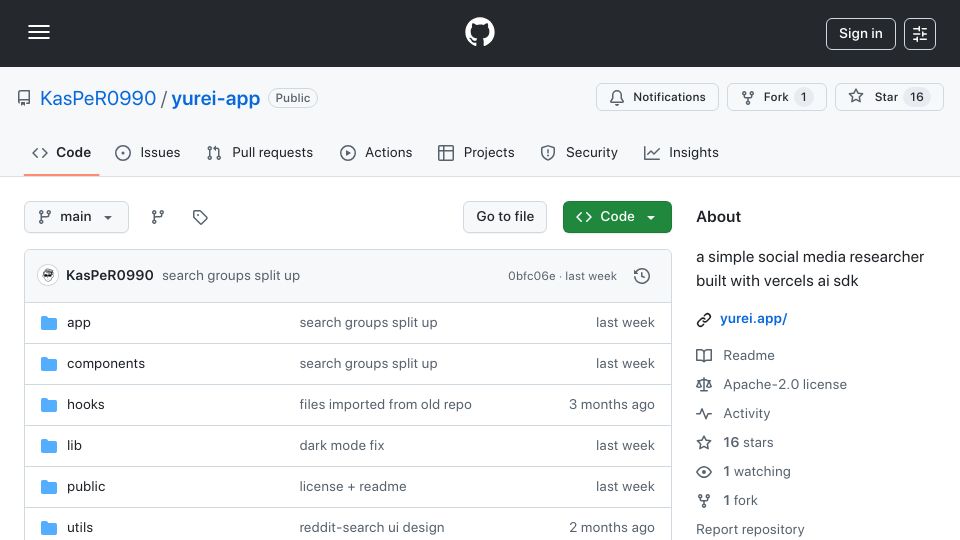The image size is (960, 540).
Task: Open the lib folder
Action: point(74,446)
